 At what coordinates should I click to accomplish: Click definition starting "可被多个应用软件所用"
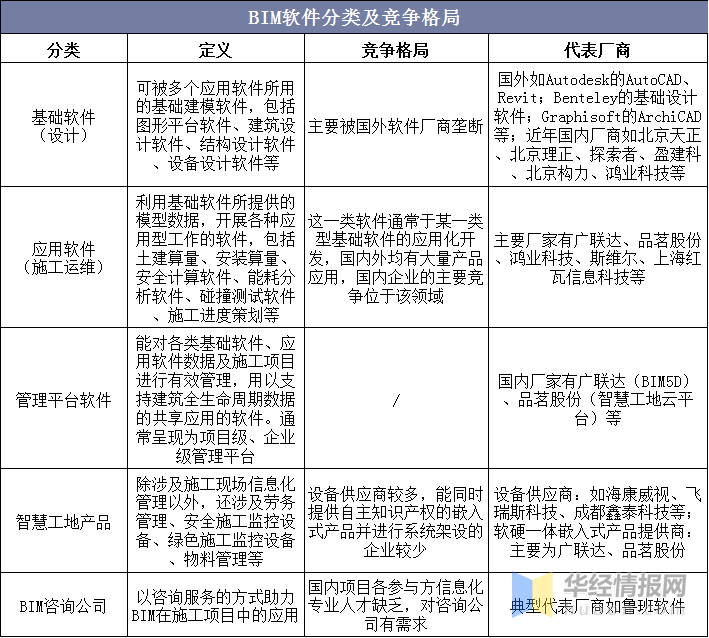[x=216, y=126]
